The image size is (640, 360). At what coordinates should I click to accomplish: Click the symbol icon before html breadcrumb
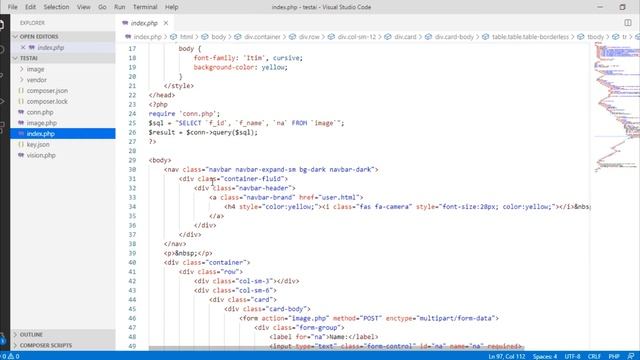click(173, 37)
